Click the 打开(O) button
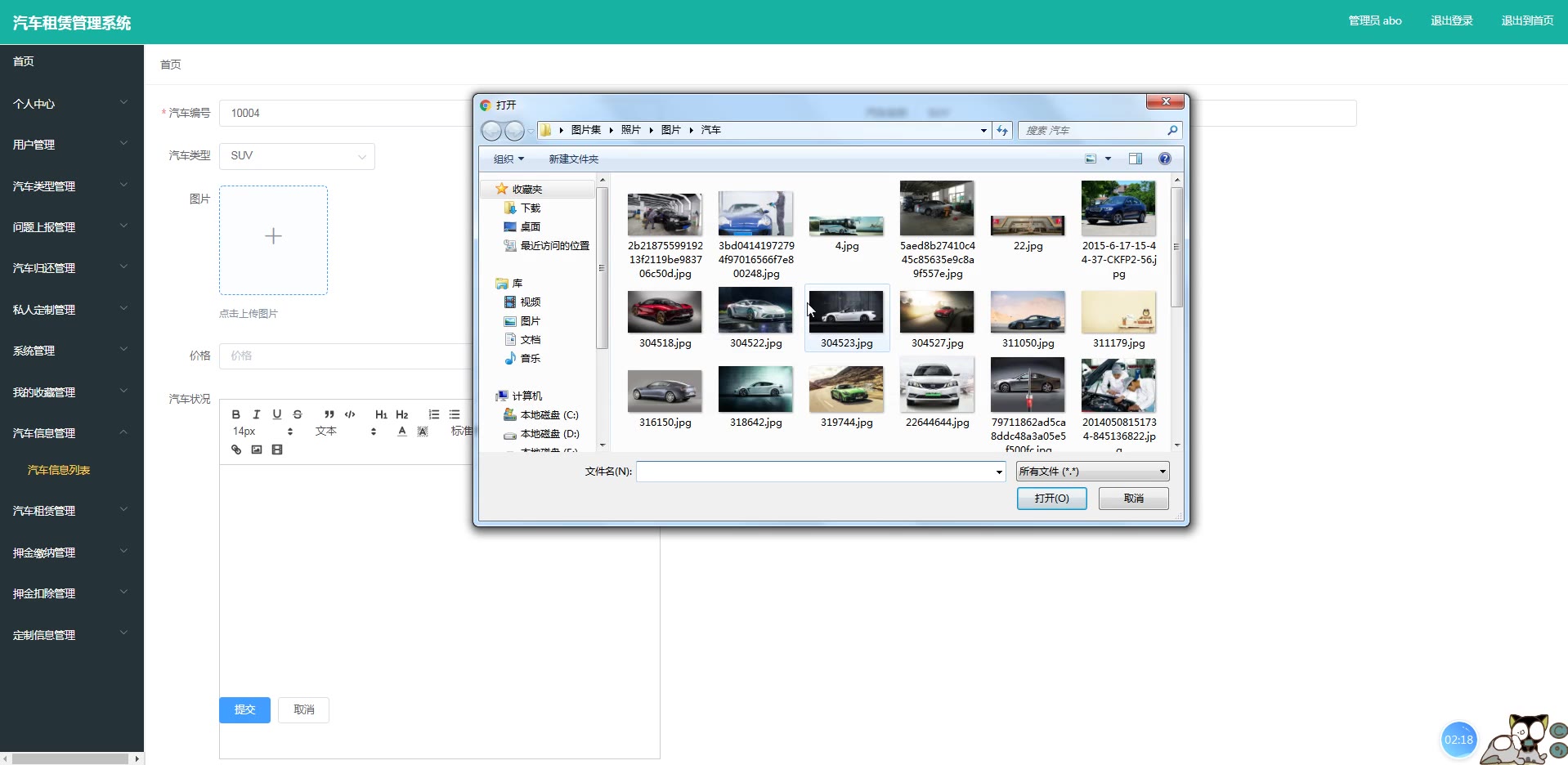The image size is (1568, 765). tap(1051, 499)
